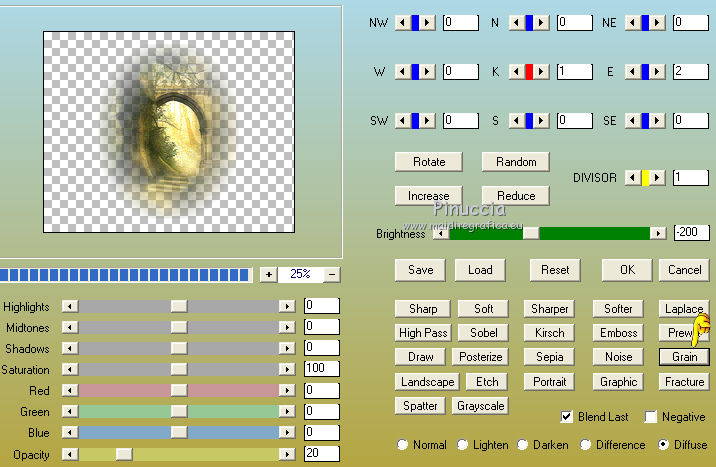Screen dimensions: 716x467
Task: Click the Midtones slider thumb
Action: tap(179, 327)
